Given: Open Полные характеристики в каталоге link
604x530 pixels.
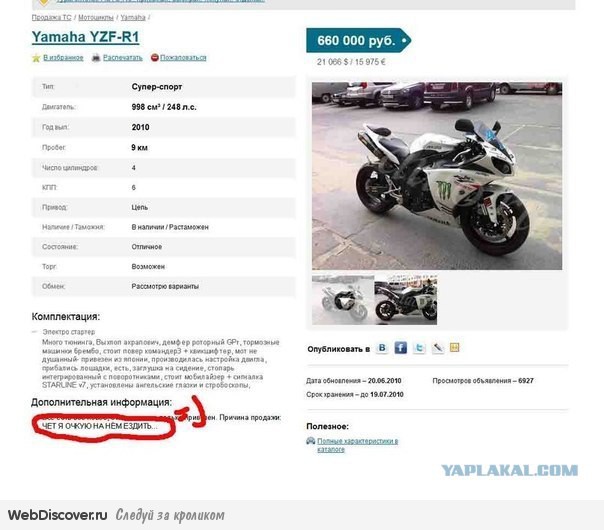Looking at the screenshot, I should (x=357, y=445).
